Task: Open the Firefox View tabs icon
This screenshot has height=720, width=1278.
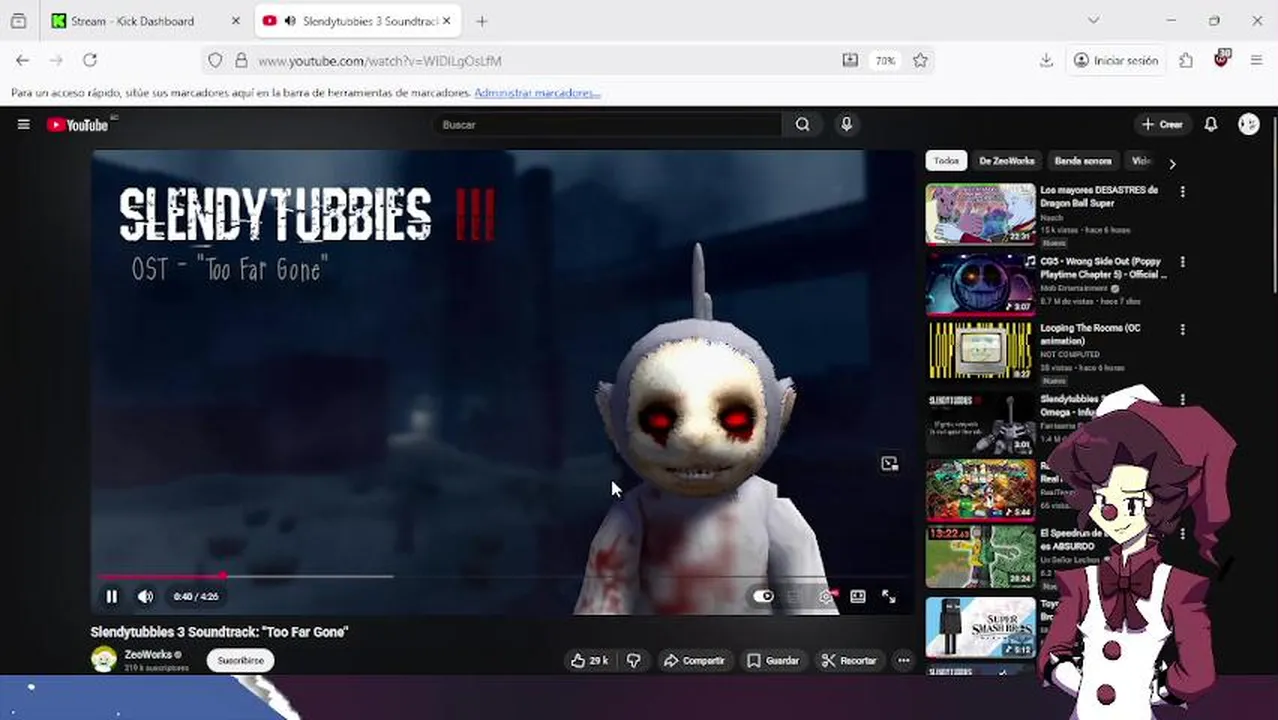Action: tap(18, 21)
